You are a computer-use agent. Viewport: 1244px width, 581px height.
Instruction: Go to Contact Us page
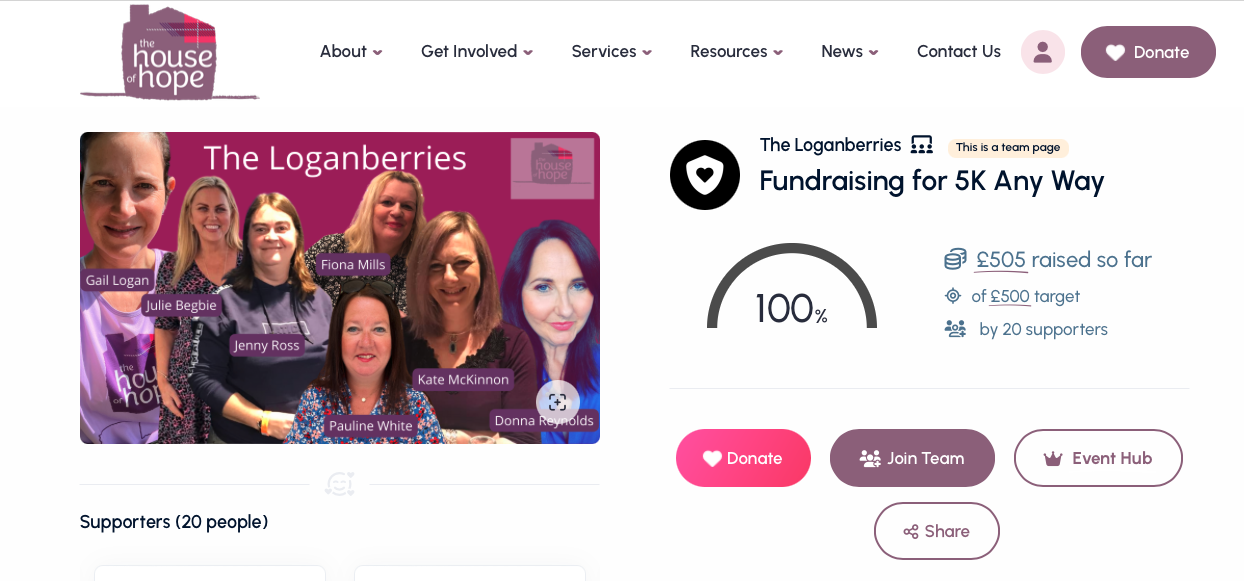[x=959, y=51]
